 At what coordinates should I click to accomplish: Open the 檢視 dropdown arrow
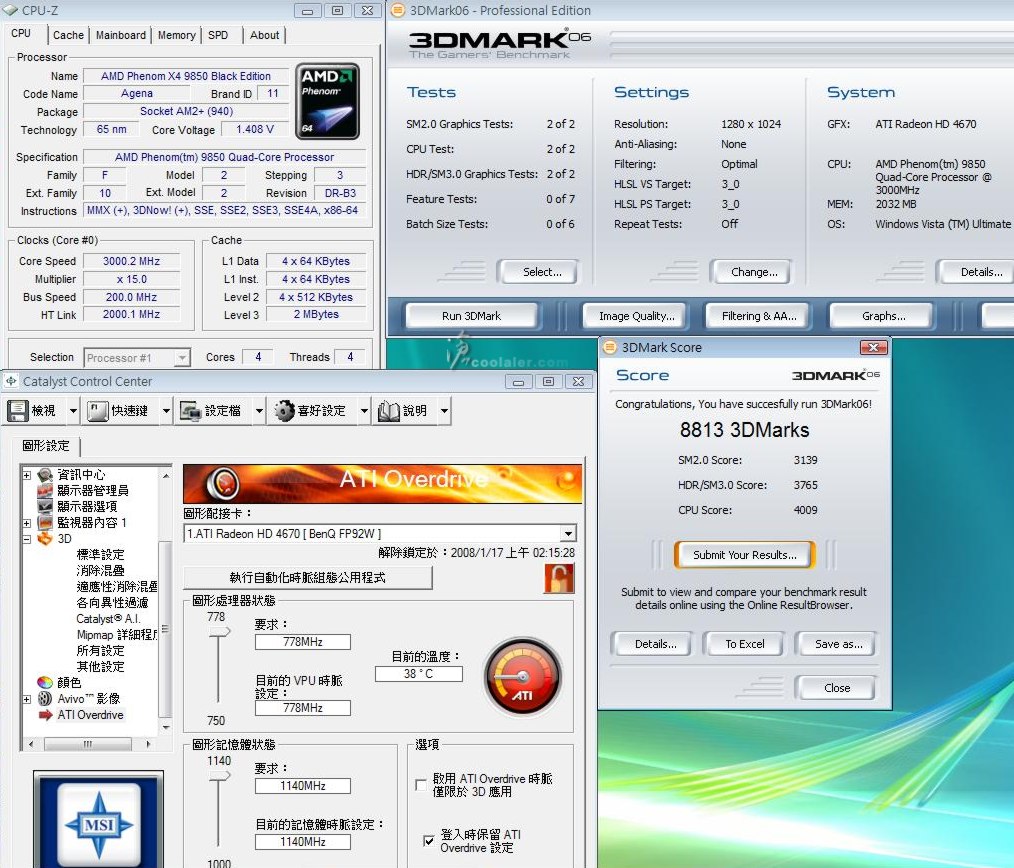tap(73, 411)
